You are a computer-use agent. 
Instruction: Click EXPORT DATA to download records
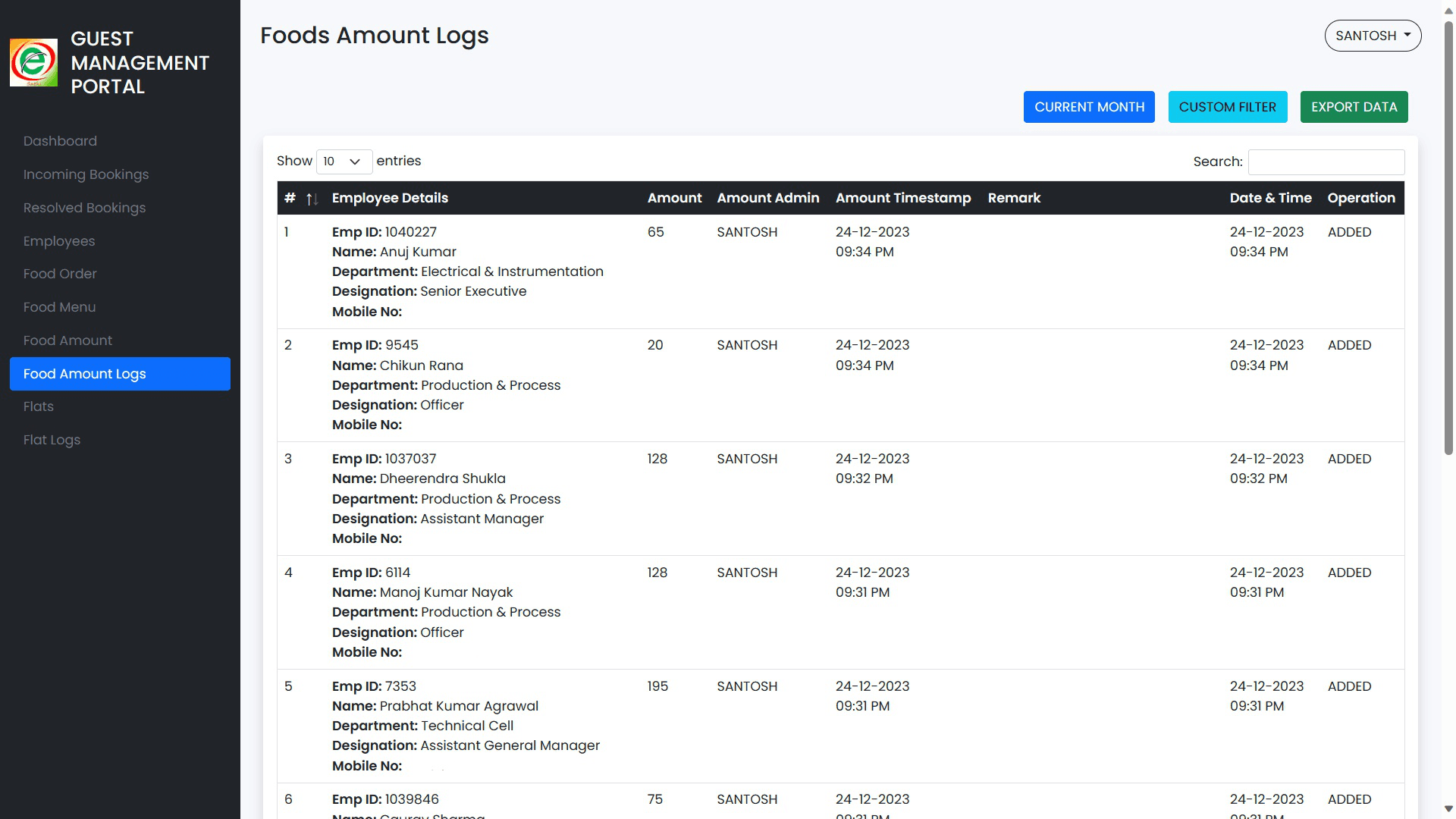pyautogui.click(x=1354, y=107)
